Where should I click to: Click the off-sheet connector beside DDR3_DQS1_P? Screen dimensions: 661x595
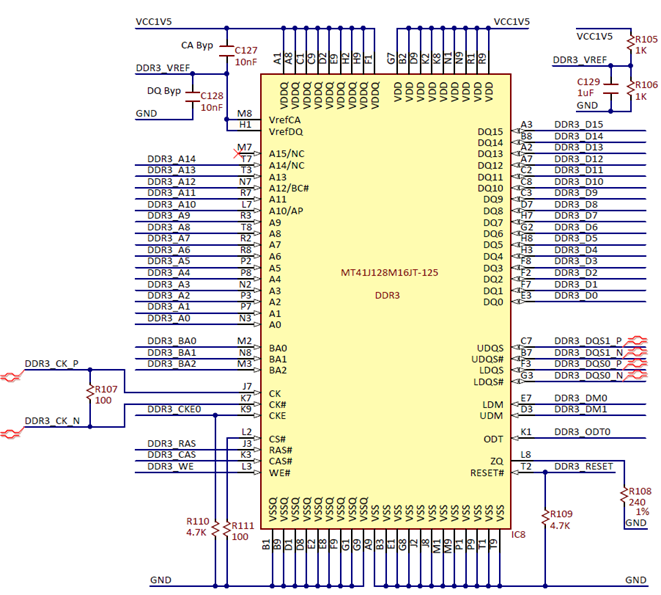637,339
